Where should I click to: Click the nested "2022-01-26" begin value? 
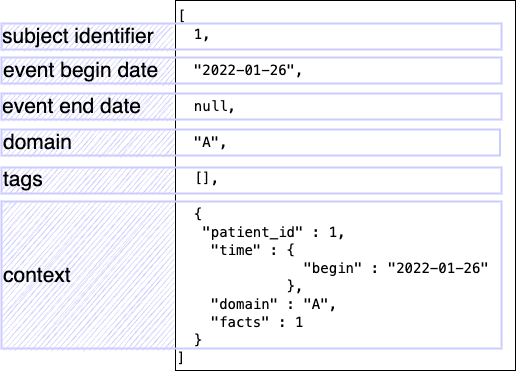[438, 268]
